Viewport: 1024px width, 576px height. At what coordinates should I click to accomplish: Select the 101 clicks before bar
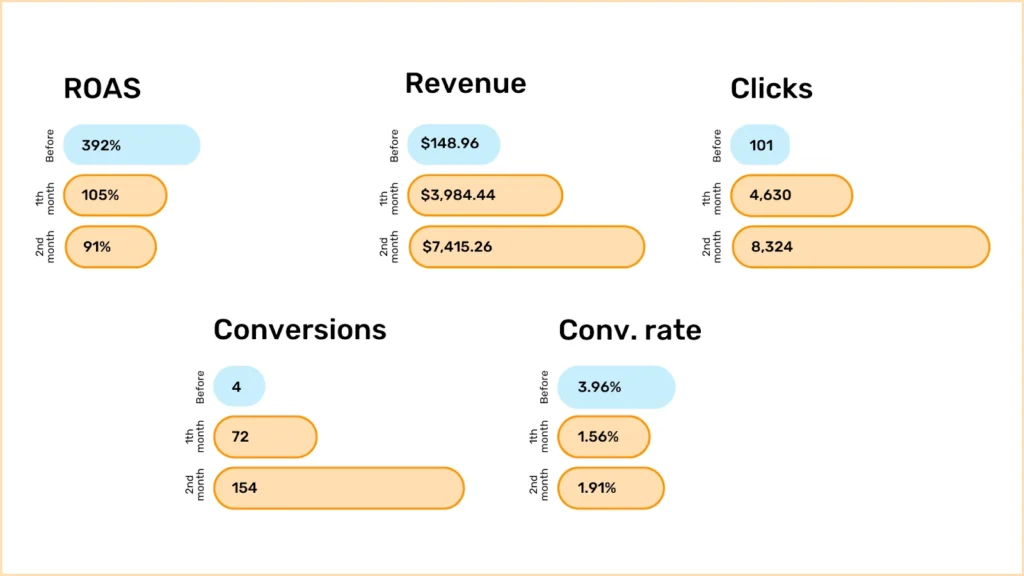[760, 145]
